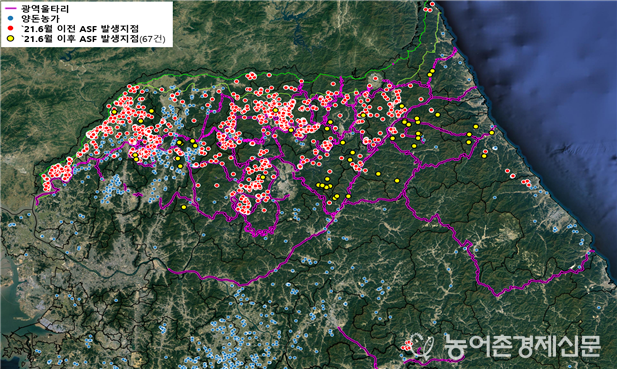Screen dimensions: 617x373
Task: Click the yellow dot legend symbol
Action: click(x=11, y=39)
